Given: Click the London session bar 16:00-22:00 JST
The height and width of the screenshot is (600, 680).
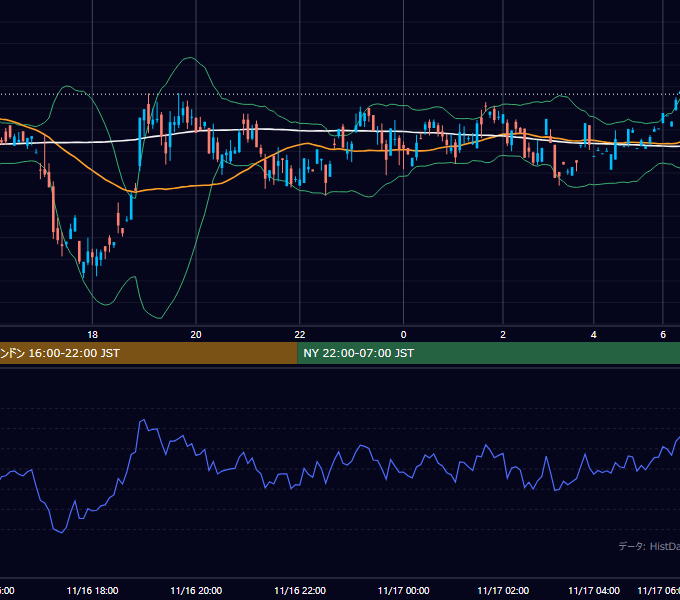Looking at the screenshot, I should pos(148,353).
